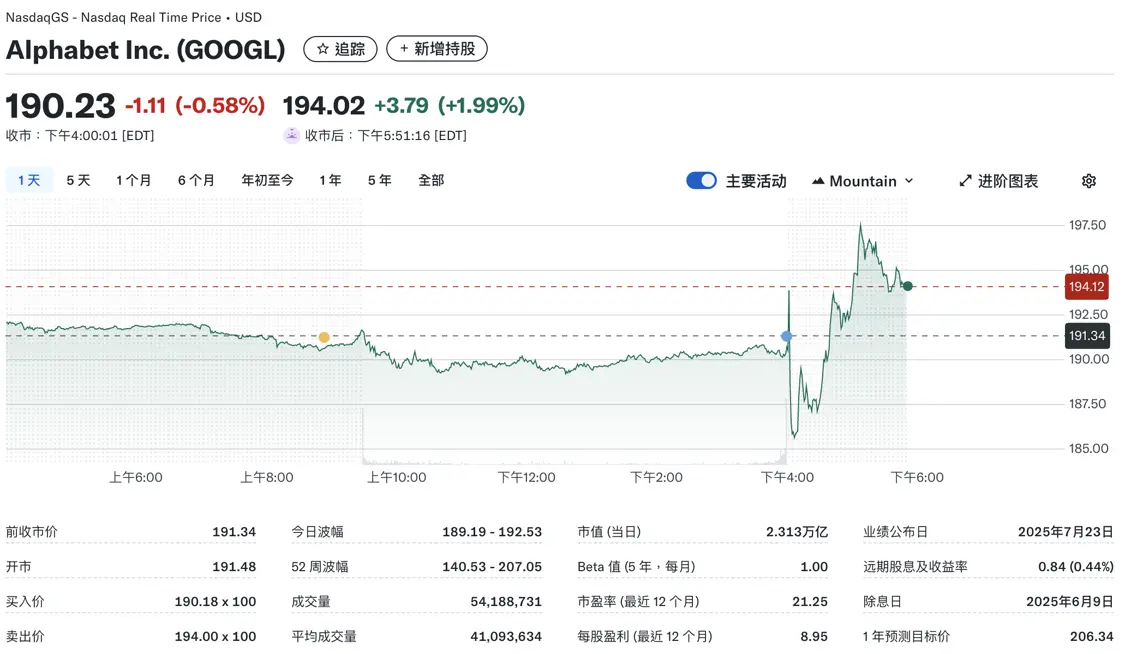Screen dimensions: 1125x654
Task: Select the 年初至今 range tab
Action: [266, 180]
